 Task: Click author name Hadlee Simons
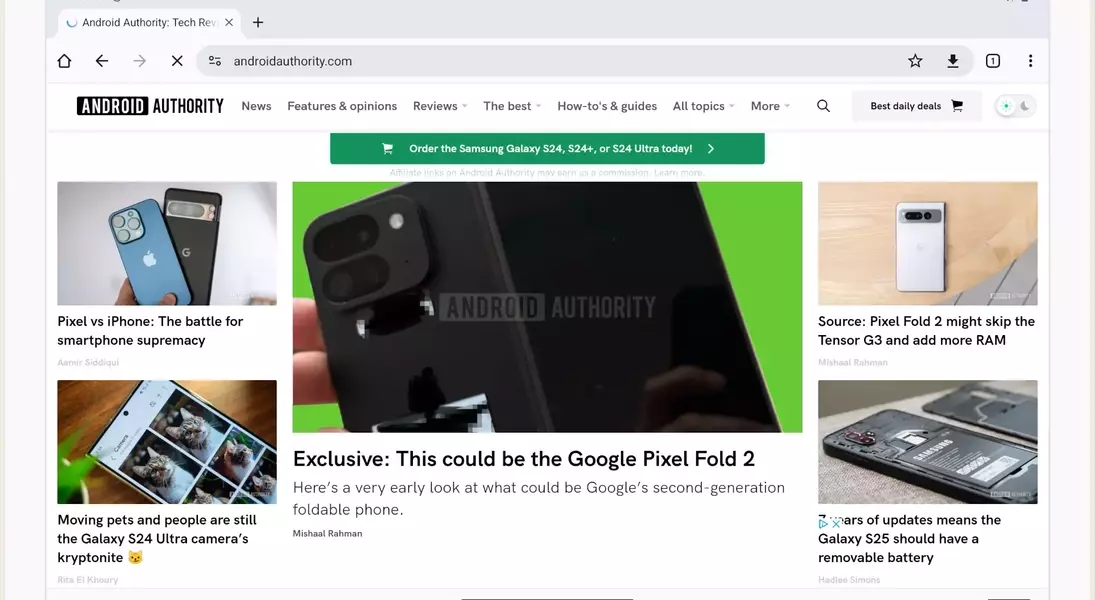click(x=849, y=580)
